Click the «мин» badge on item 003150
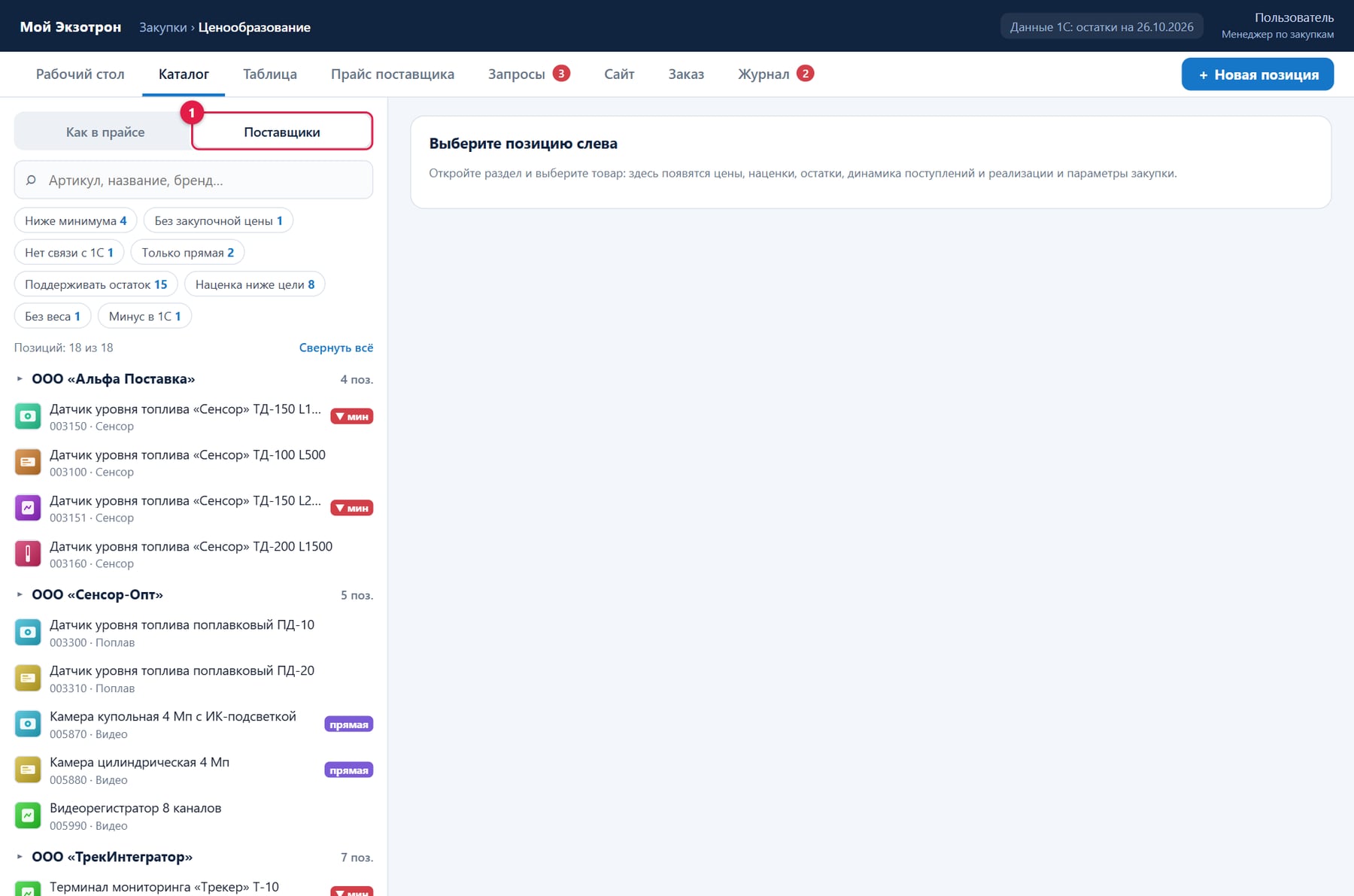 (352, 417)
